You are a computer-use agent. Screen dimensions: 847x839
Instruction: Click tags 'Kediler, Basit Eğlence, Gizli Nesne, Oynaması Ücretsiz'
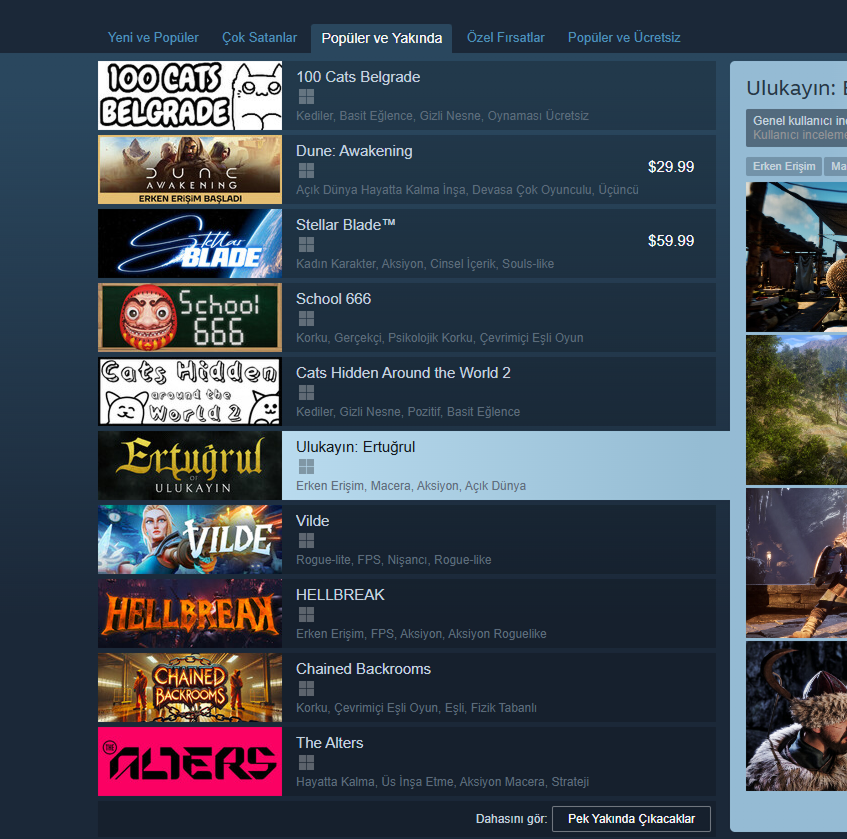(442, 116)
